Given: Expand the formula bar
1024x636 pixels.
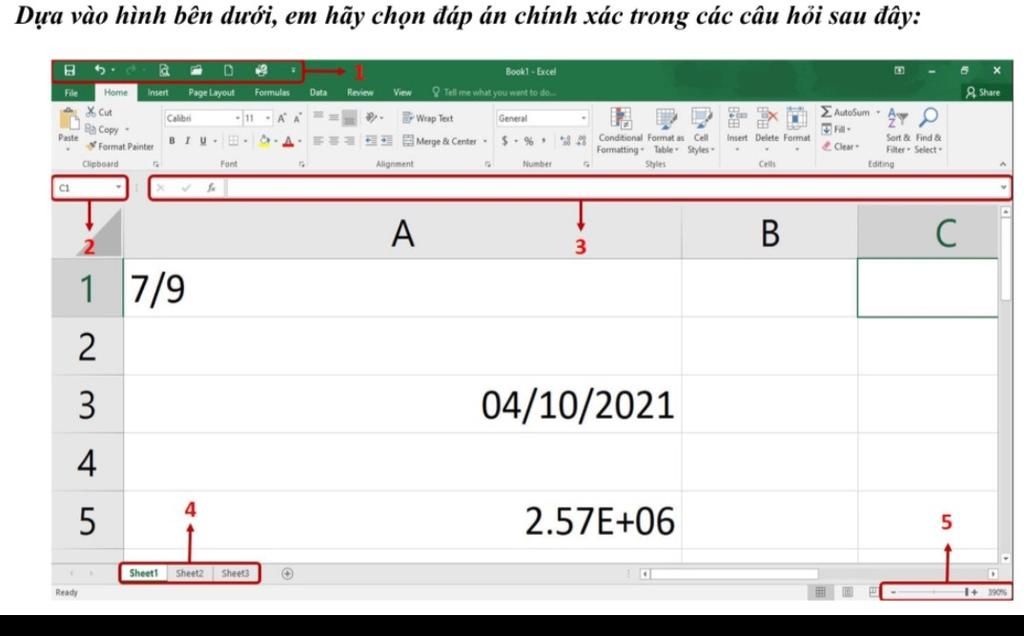Looking at the screenshot, I should (x=1003, y=187).
